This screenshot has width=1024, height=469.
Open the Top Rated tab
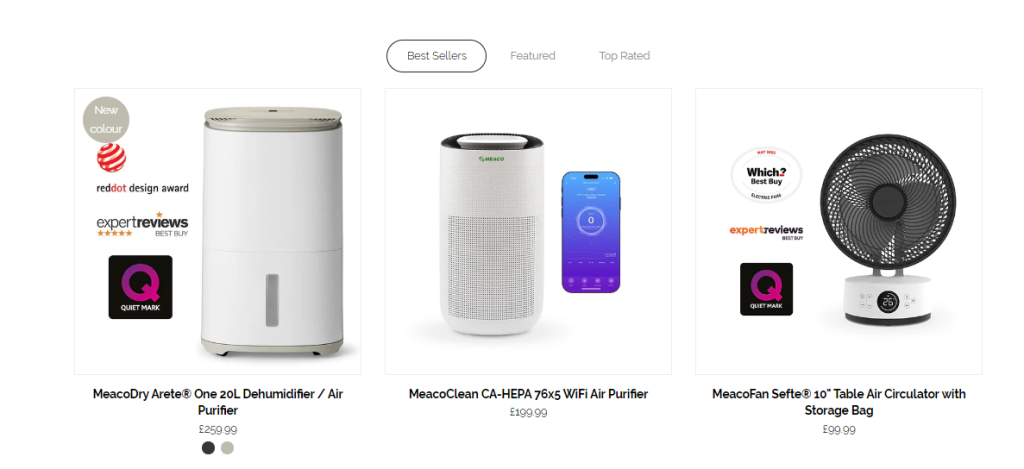pyautogui.click(x=624, y=56)
